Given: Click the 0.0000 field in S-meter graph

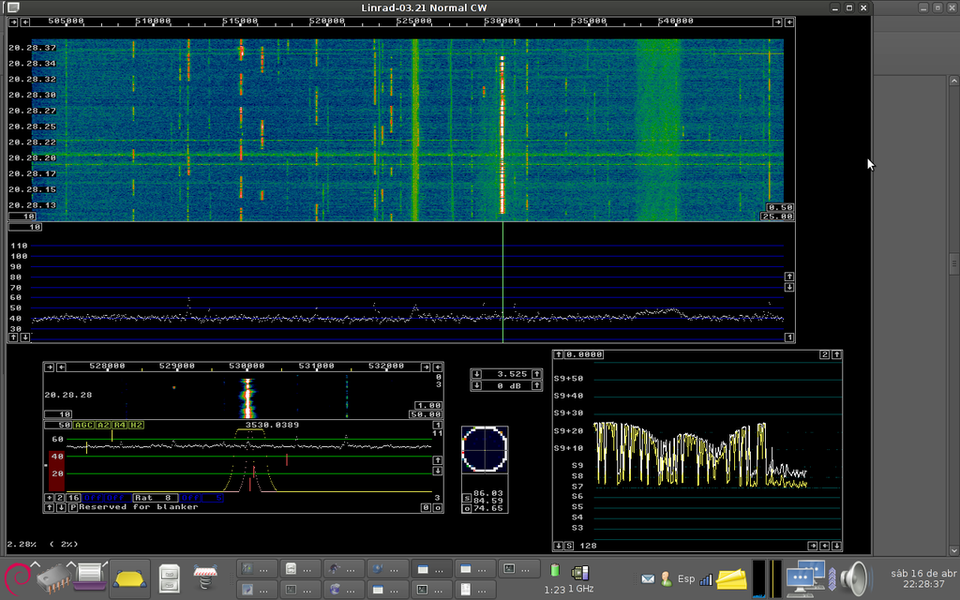Looking at the screenshot, I should click(x=584, y=355).
